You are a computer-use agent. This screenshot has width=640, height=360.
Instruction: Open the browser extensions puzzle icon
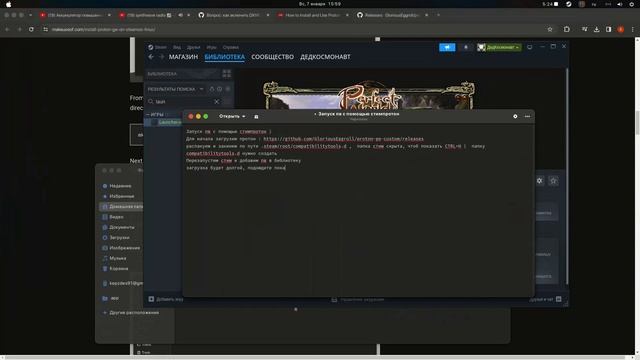(x=567, y=29)
